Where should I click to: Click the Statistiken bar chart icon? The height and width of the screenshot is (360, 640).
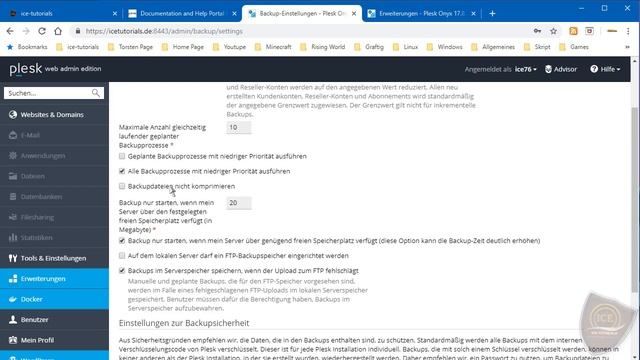[13, 238]
